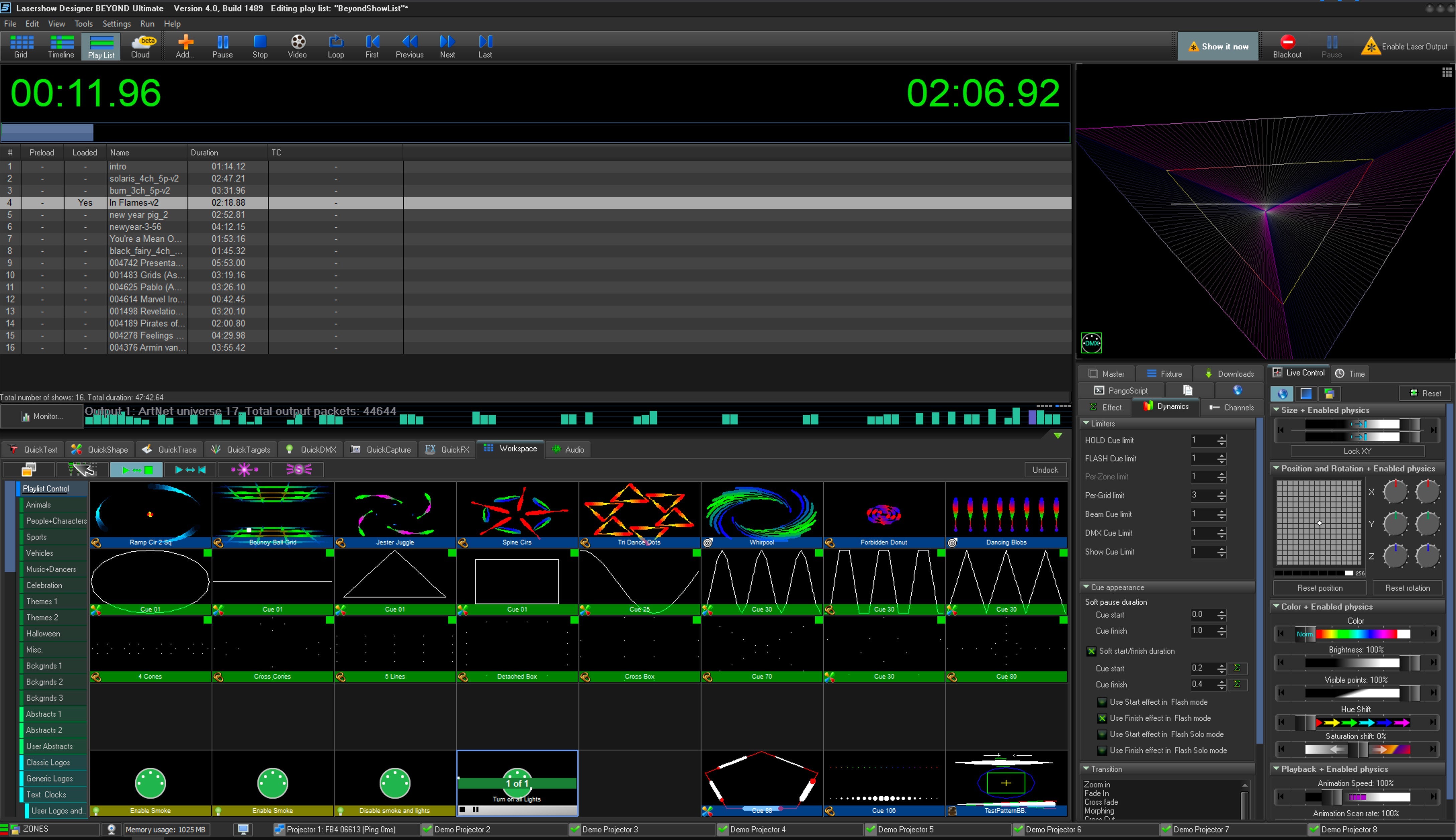Uncheck Use Finish effect in Flash mode
The height and width of the screenshot is (840, 1456).
click(x=1102, y=718)
